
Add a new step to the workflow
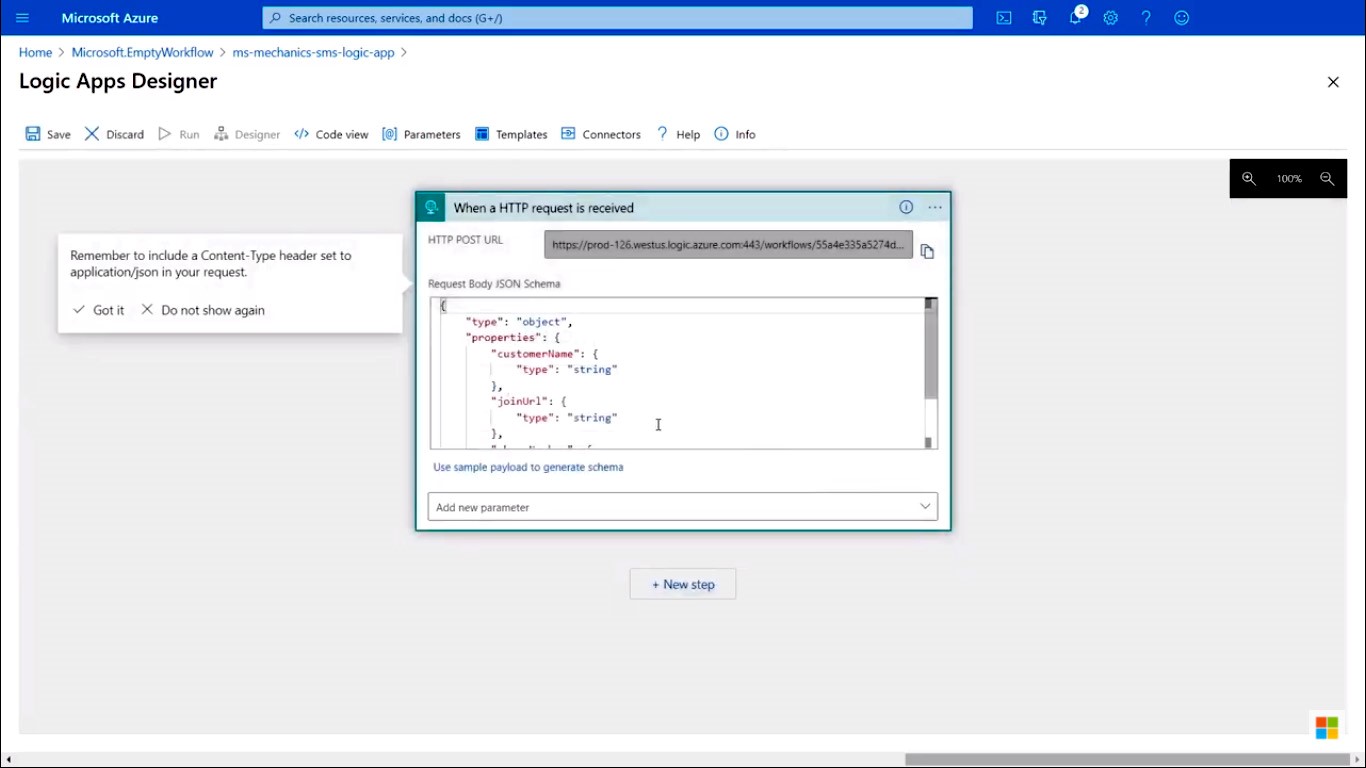[683, 584]
